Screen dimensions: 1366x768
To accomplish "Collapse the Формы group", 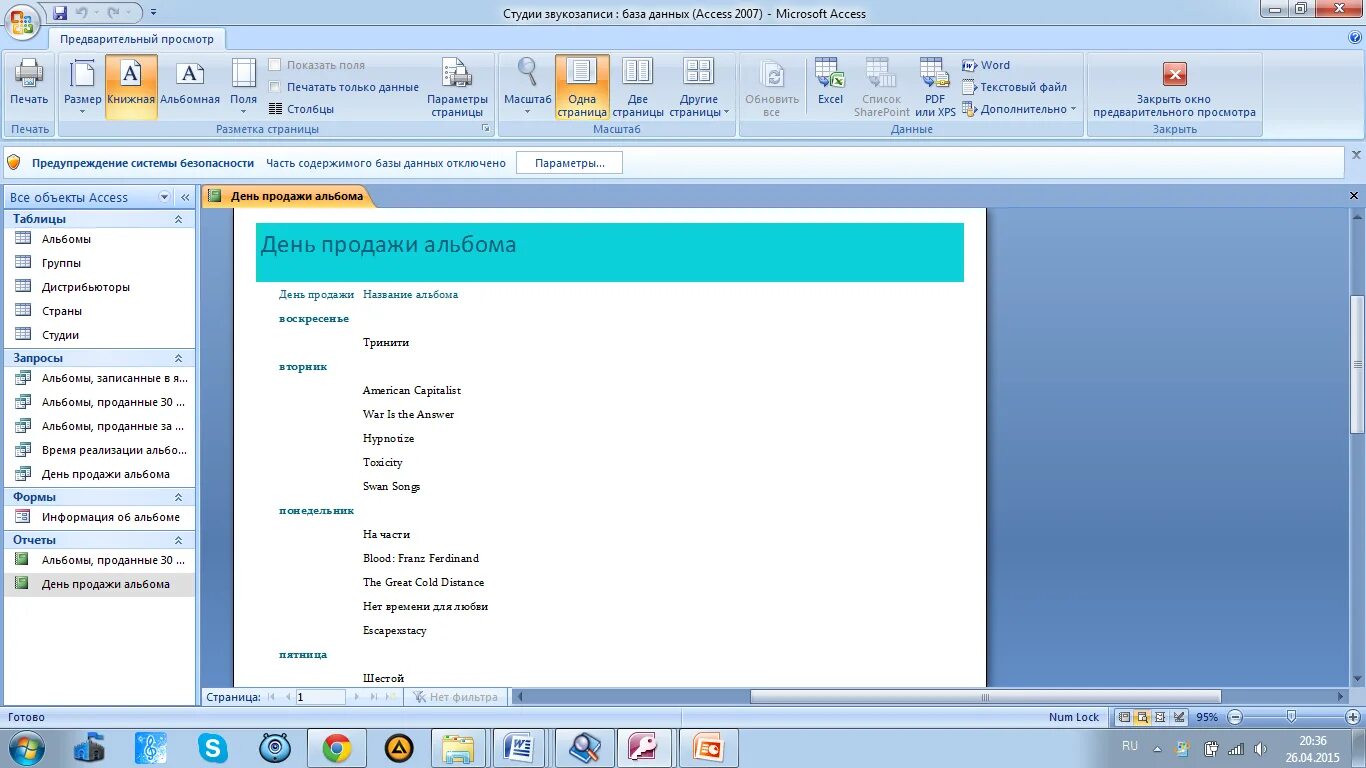I will (x=179, y=497).
